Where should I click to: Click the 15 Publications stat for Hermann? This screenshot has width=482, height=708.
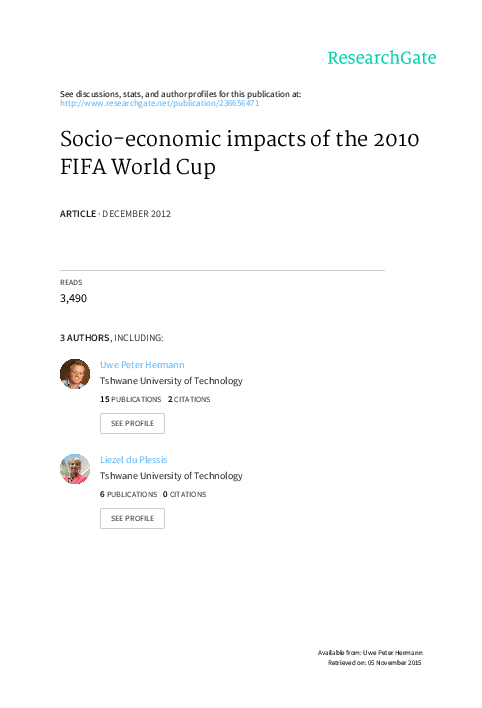coord(131,399)
